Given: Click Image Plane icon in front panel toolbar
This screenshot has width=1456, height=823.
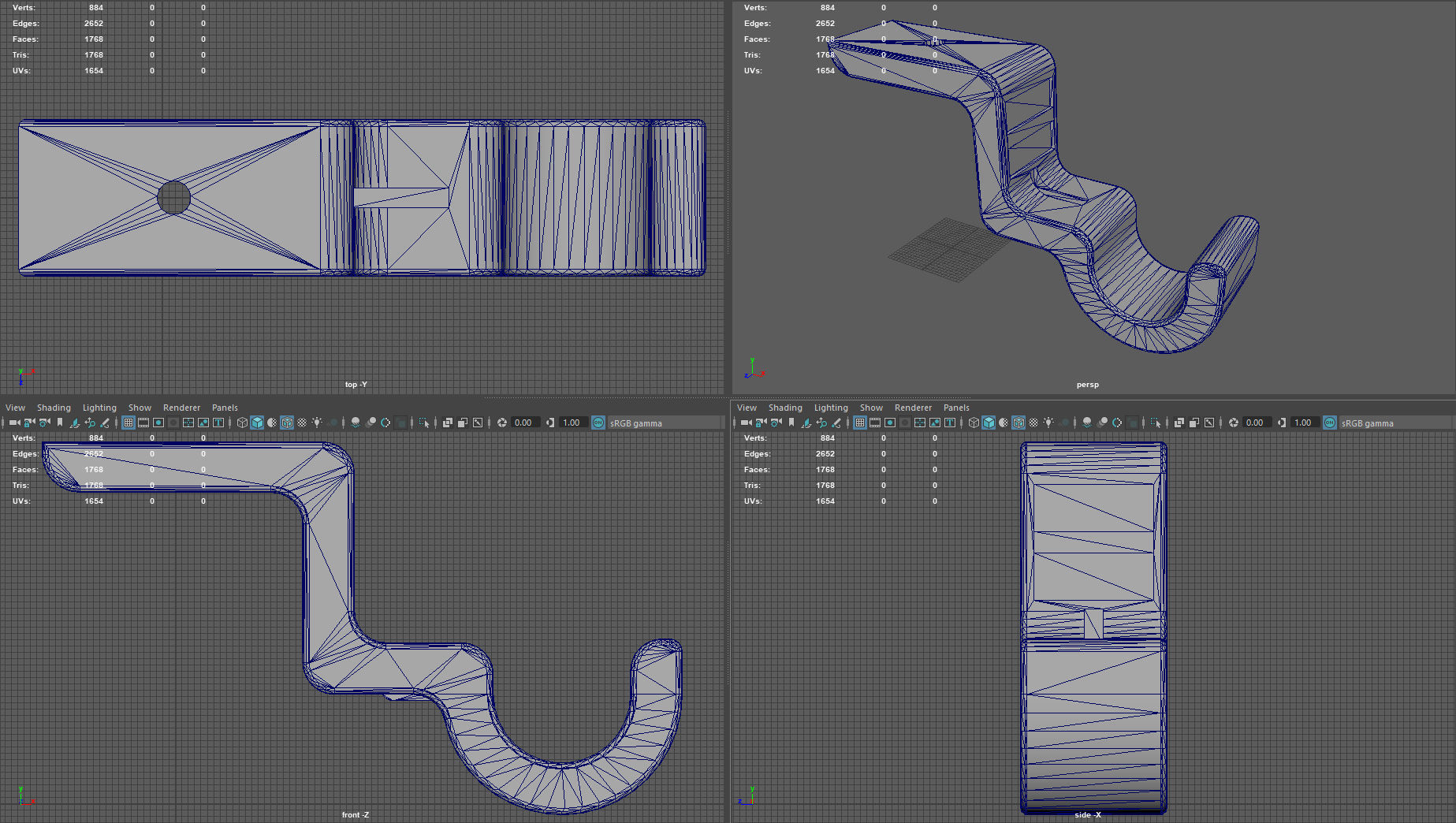Looking at the screenshot, I should (75, 423).
